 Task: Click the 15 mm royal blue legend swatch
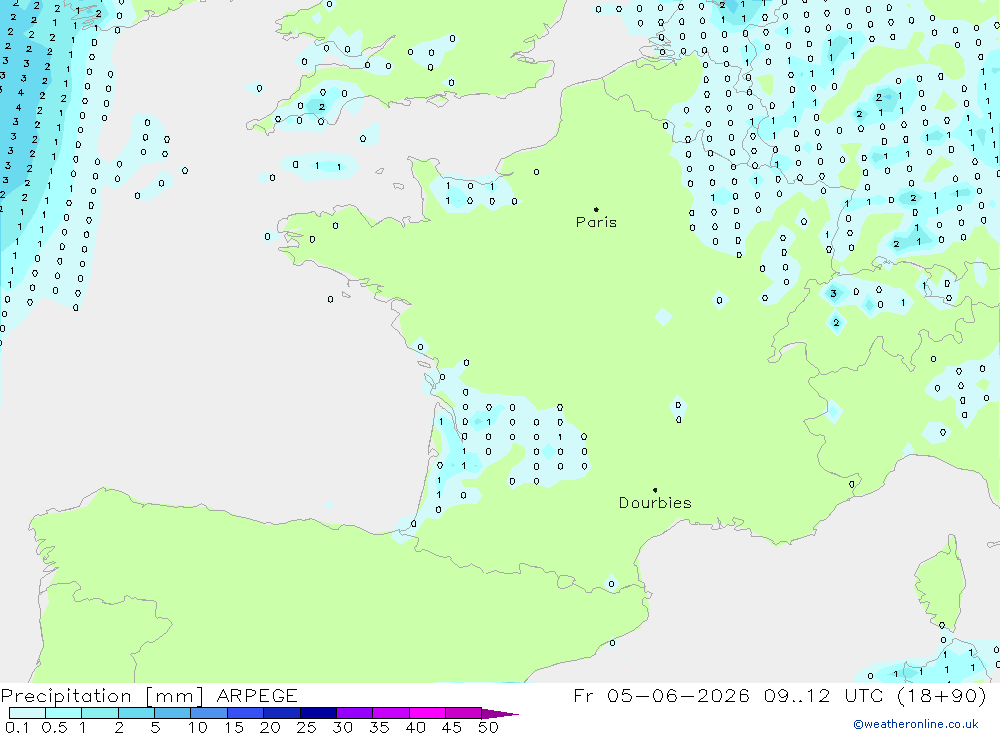point(246,713)
